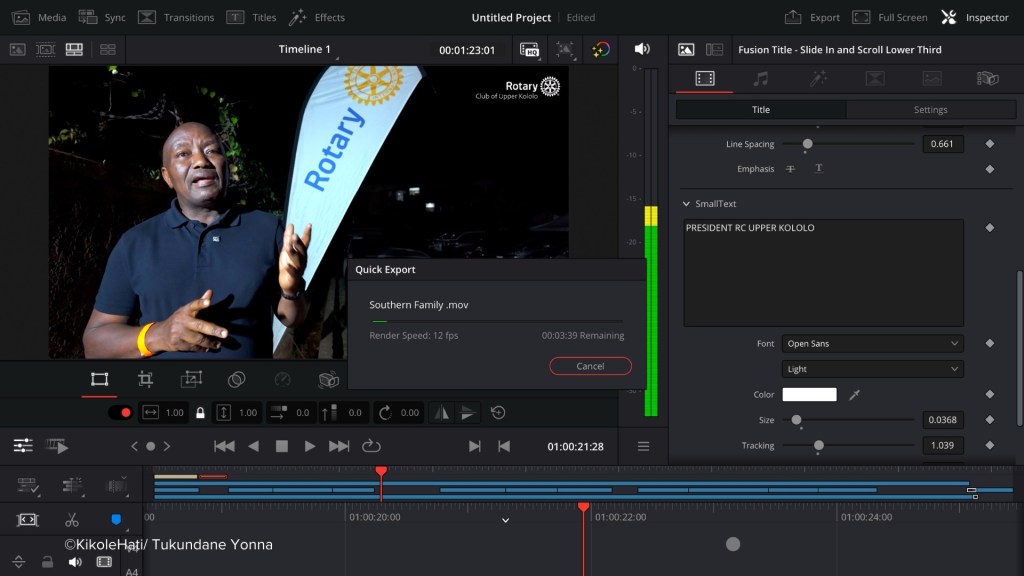Click the razor scissors split clip icon
Image resolution: width=1024 pixels, height=576 pixels.
[71, 520]
